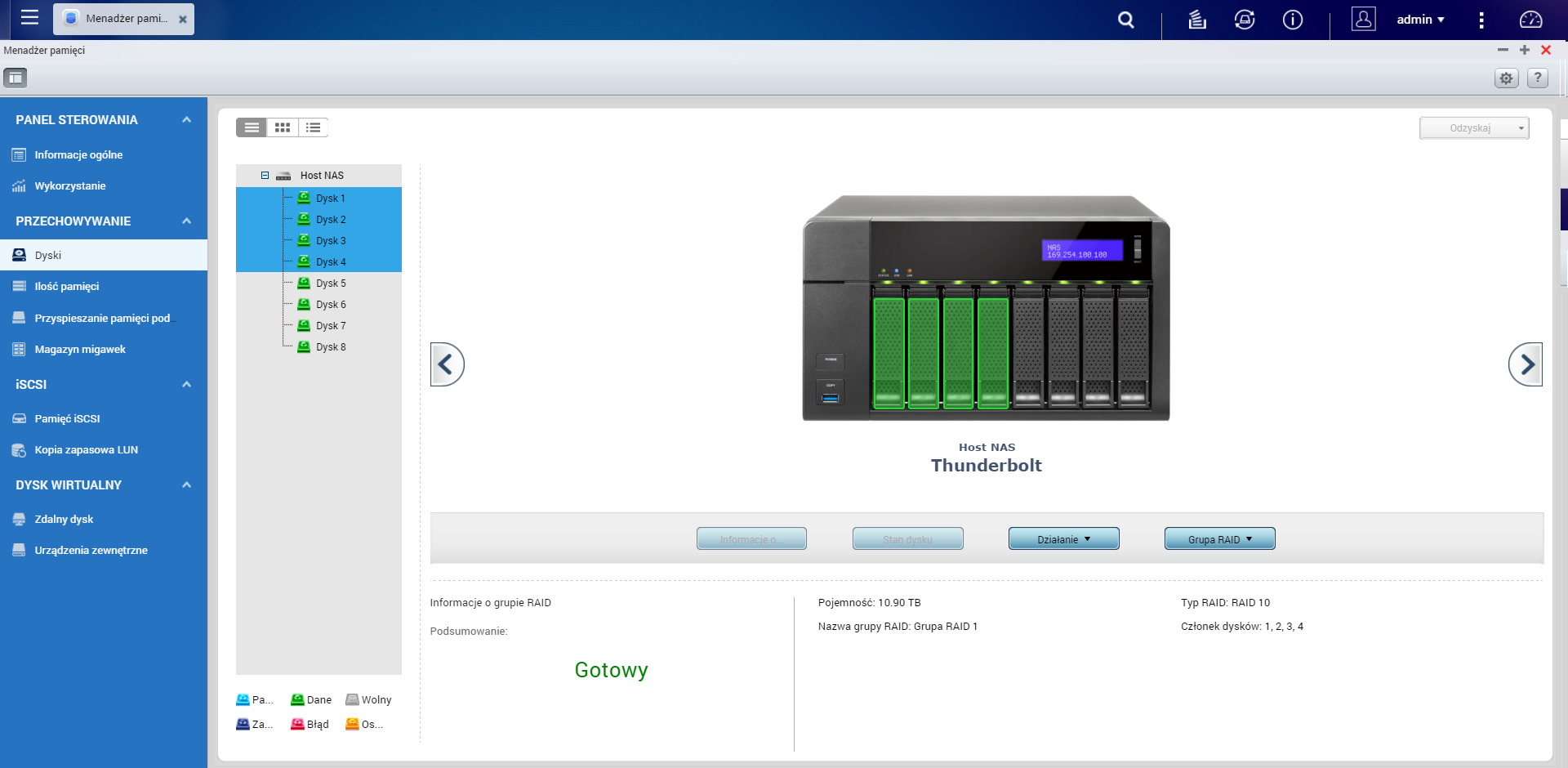This screenshot has width=1568, height=768.
Task: Collapse the iSCSI section
Action: tap(186, 385)
